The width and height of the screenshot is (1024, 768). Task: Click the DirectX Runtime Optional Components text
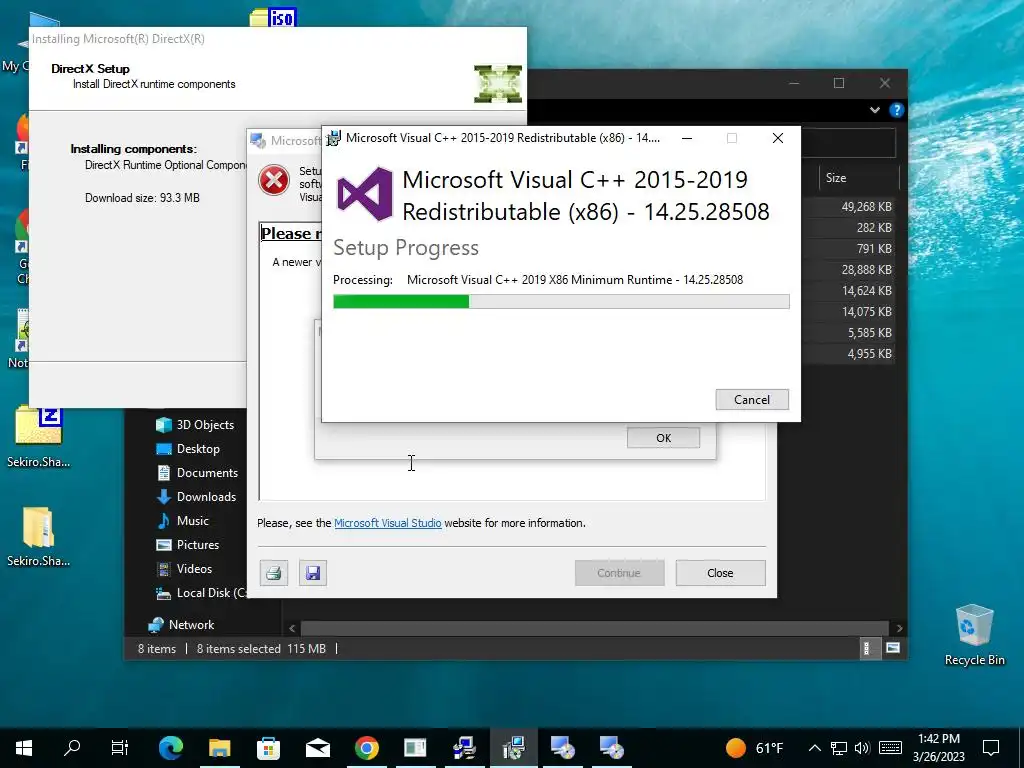(166, 165)
